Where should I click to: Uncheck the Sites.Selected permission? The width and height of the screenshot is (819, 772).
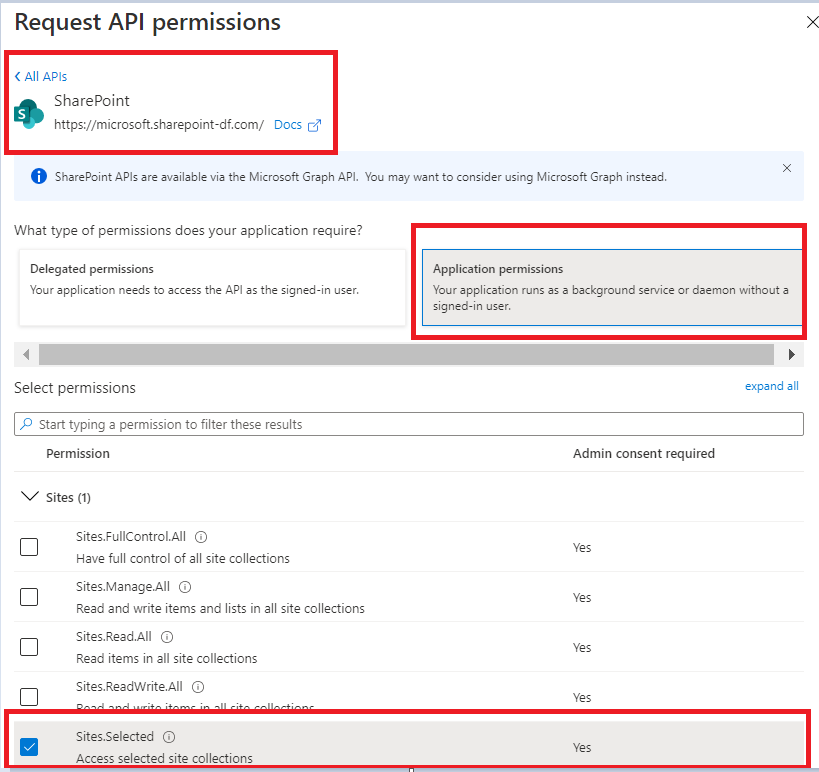point(29,746)
